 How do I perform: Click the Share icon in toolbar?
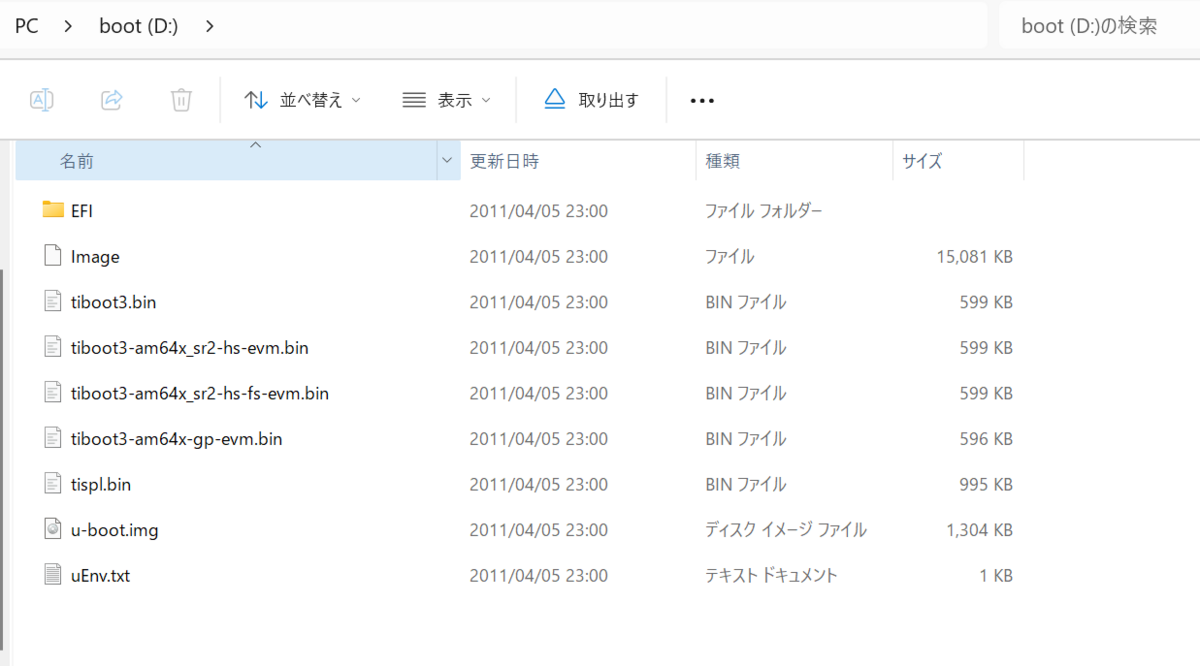(112, 100)
